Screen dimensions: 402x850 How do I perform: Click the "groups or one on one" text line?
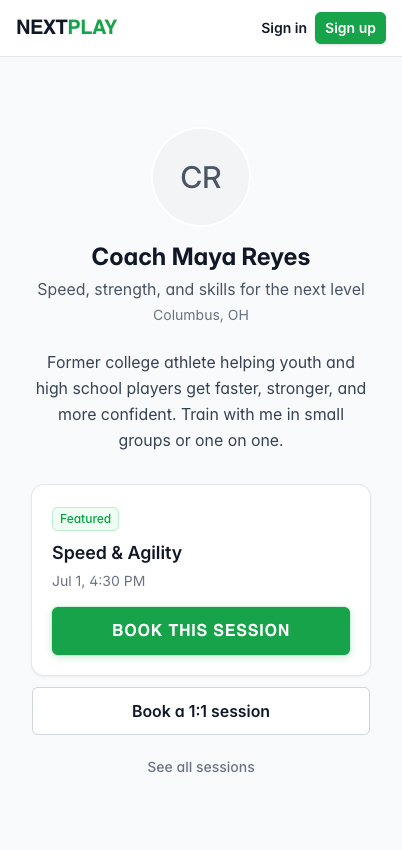(x=201, y=441)
